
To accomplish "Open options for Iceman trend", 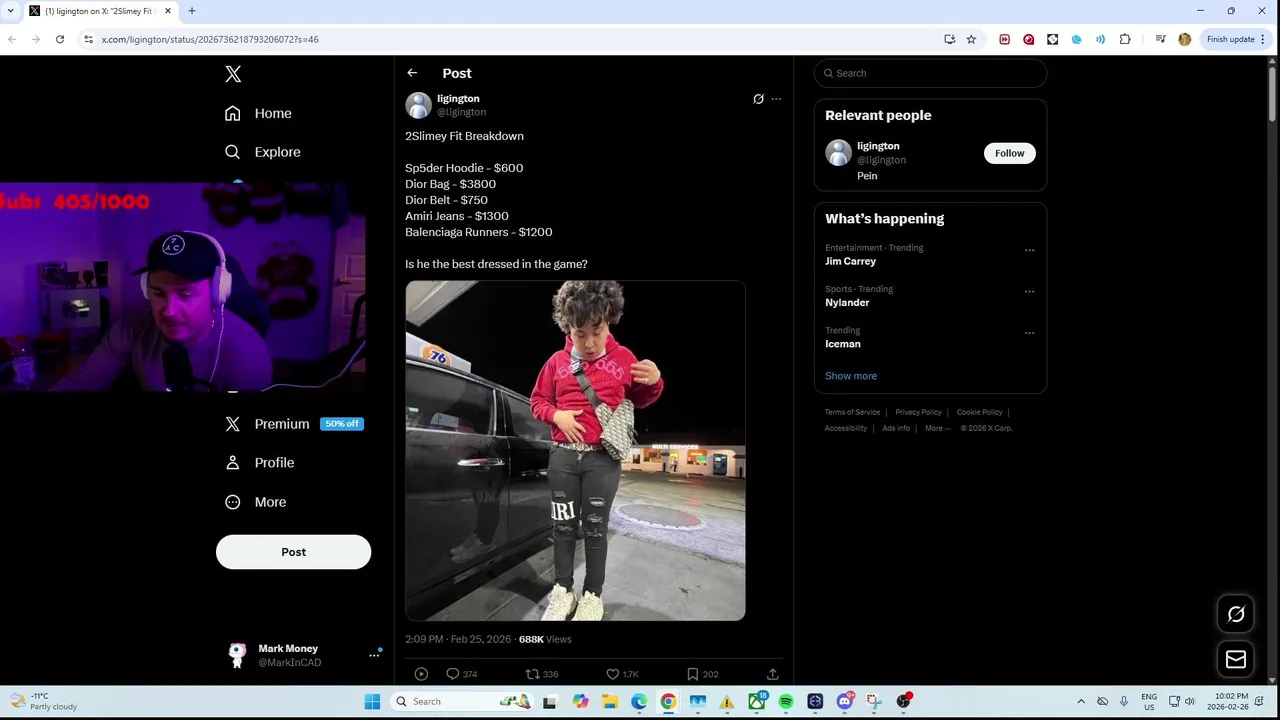I will click(x=1029, y=333).
